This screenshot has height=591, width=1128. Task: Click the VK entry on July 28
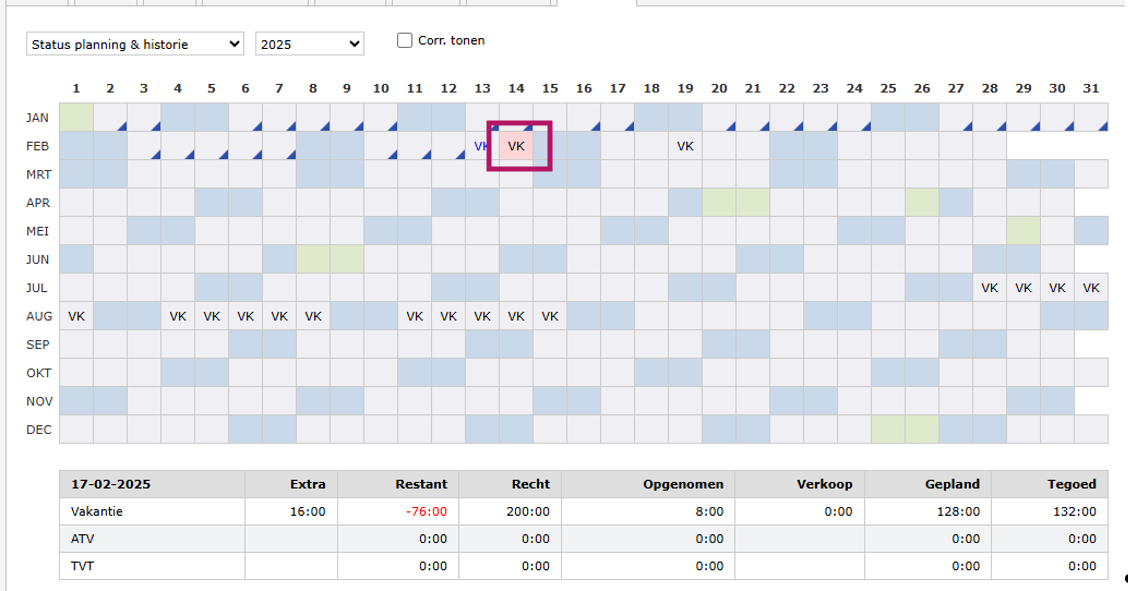pos(990,288)
